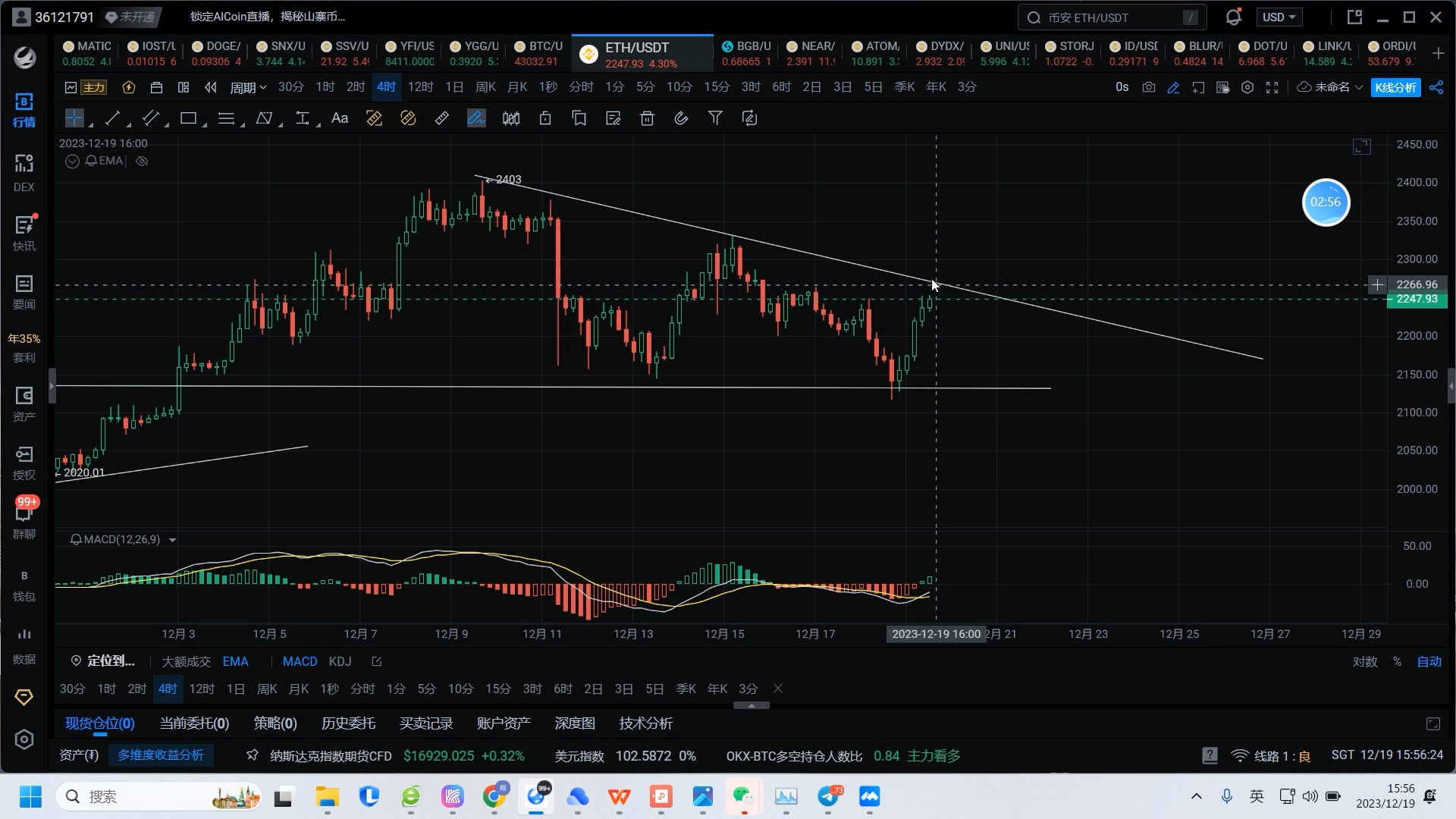
Task: Toggle logarithmic scale 对数 option
Action: (1364, 661)
